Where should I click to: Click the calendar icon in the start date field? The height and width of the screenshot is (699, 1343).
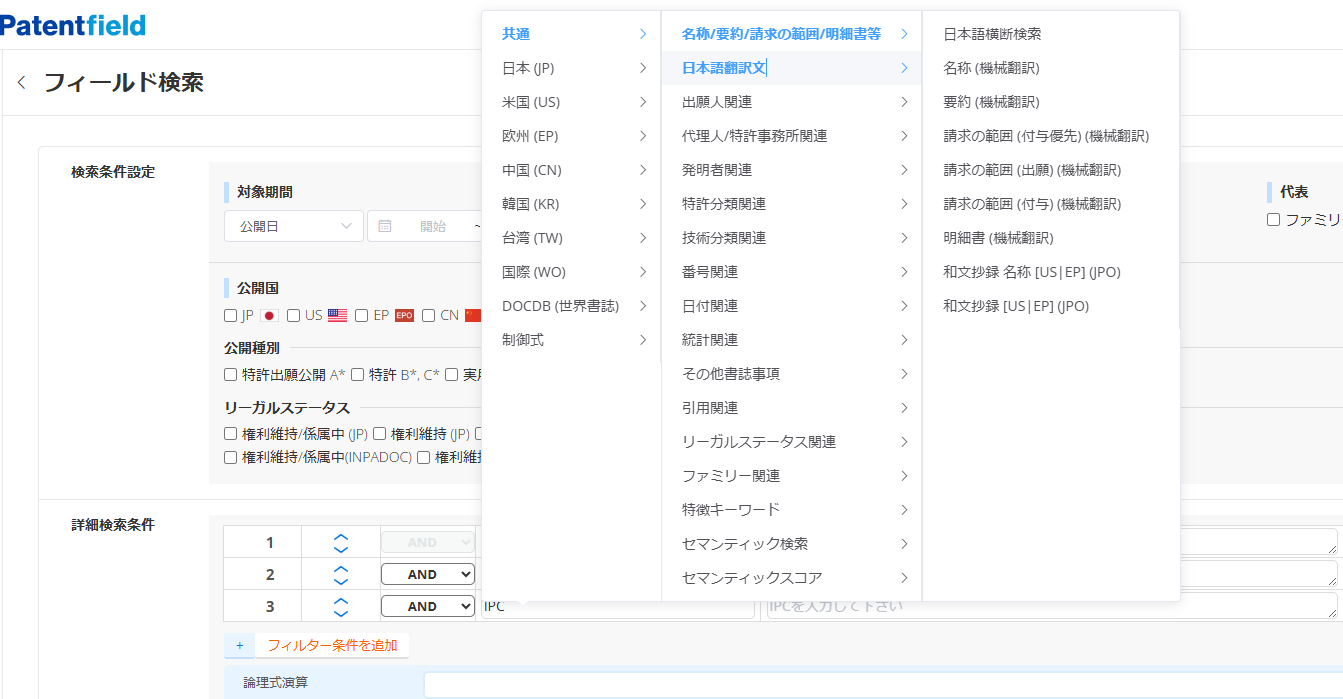[385, 227]
